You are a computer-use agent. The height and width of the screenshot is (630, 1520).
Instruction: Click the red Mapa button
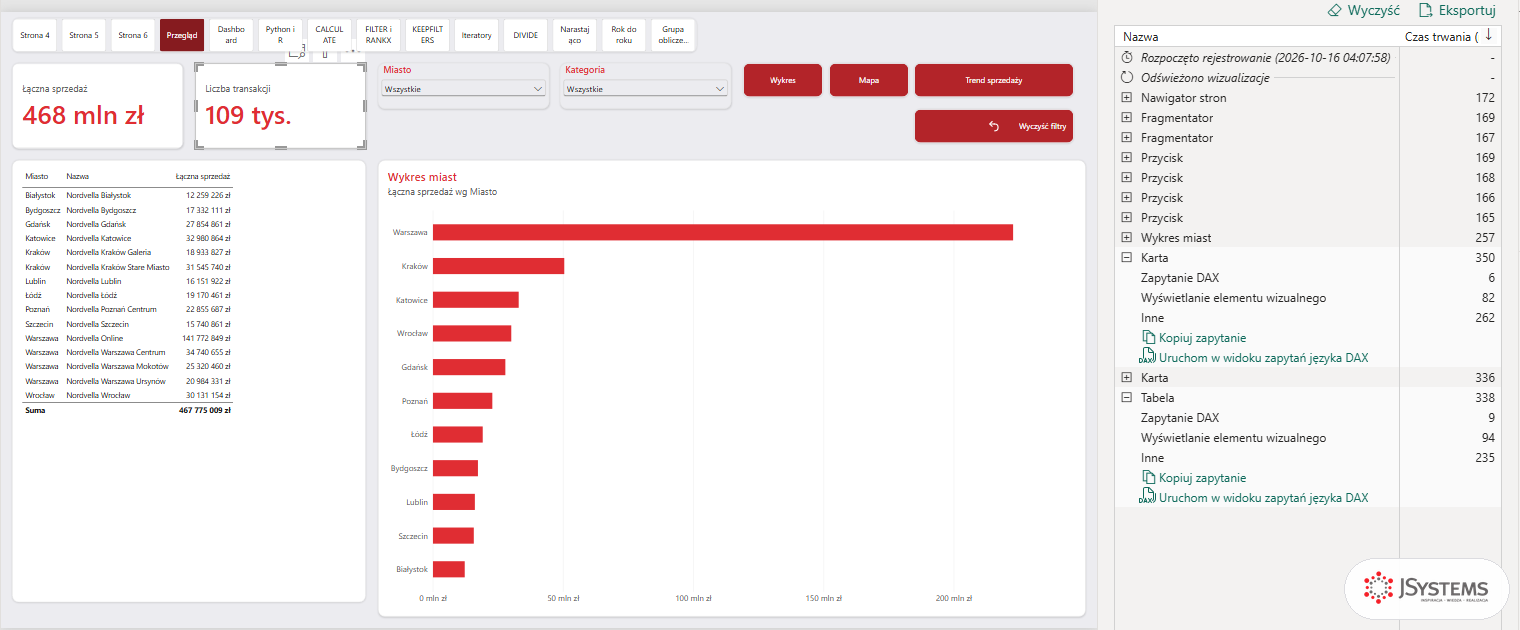[869, 80]
